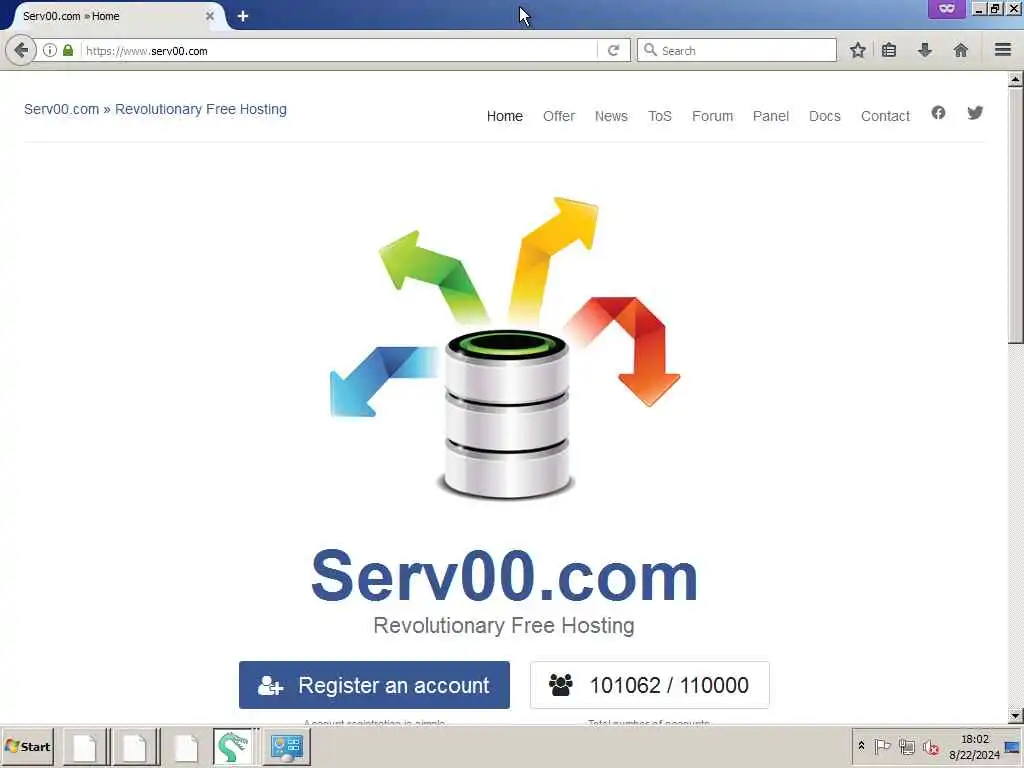The width and height of the screenshot is (1024, 768).
Task: Open the Windows Start button
Action: (x=28, y=746)
